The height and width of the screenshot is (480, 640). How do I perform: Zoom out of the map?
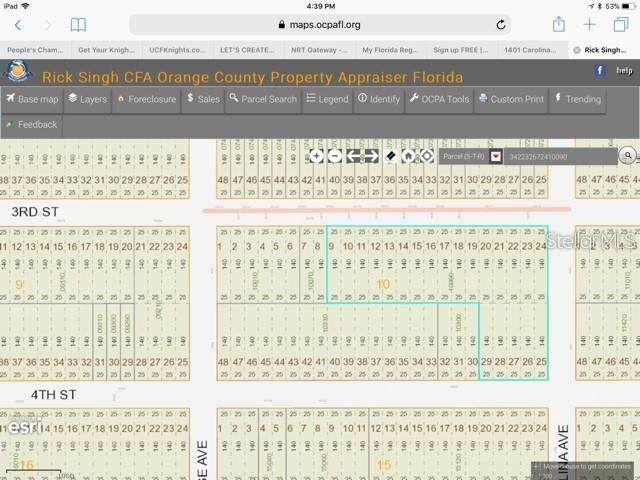335,156
